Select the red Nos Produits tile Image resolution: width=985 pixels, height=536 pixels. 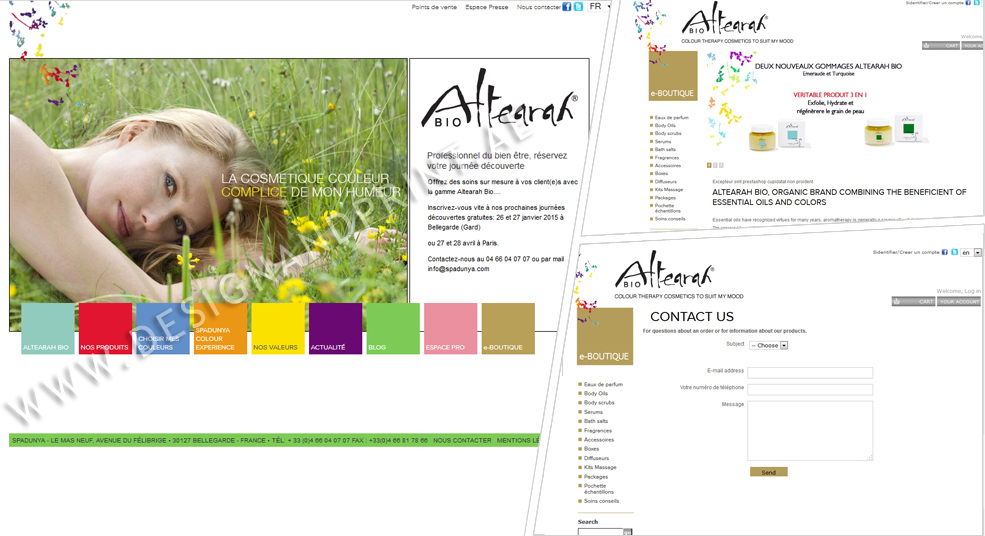pyautogui.click(x=105, y=329)
